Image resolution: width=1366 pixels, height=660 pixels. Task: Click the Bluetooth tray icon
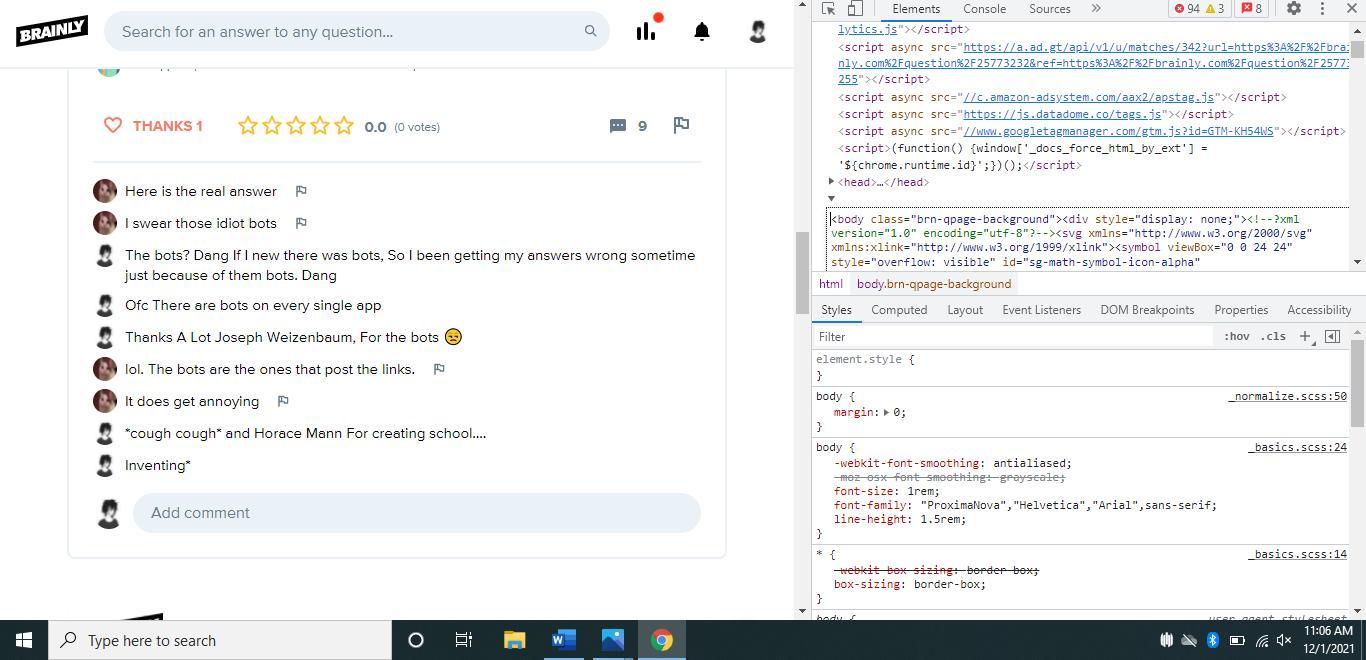pos(1212,640)
